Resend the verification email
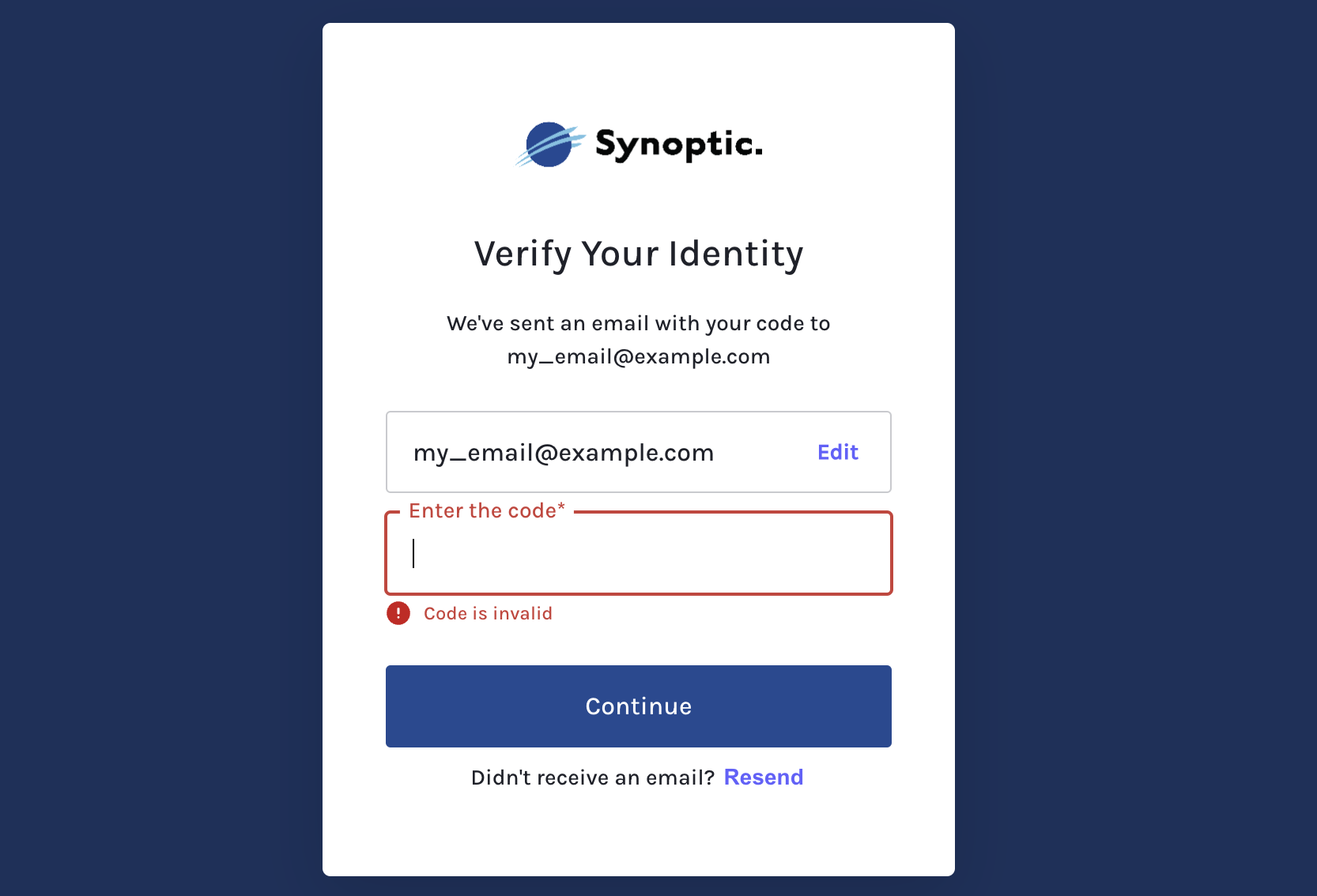Viewport: 1317px width, 896px height. [x=763, y=777]
